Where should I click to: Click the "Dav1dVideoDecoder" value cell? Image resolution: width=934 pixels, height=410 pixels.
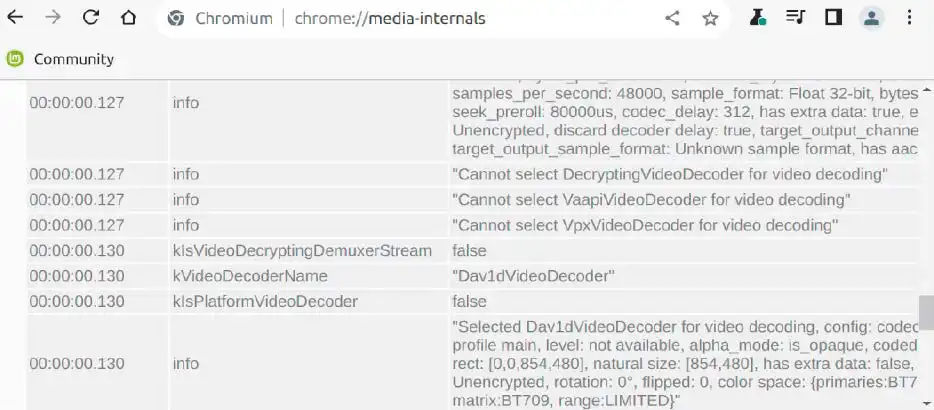pos(533,276)
